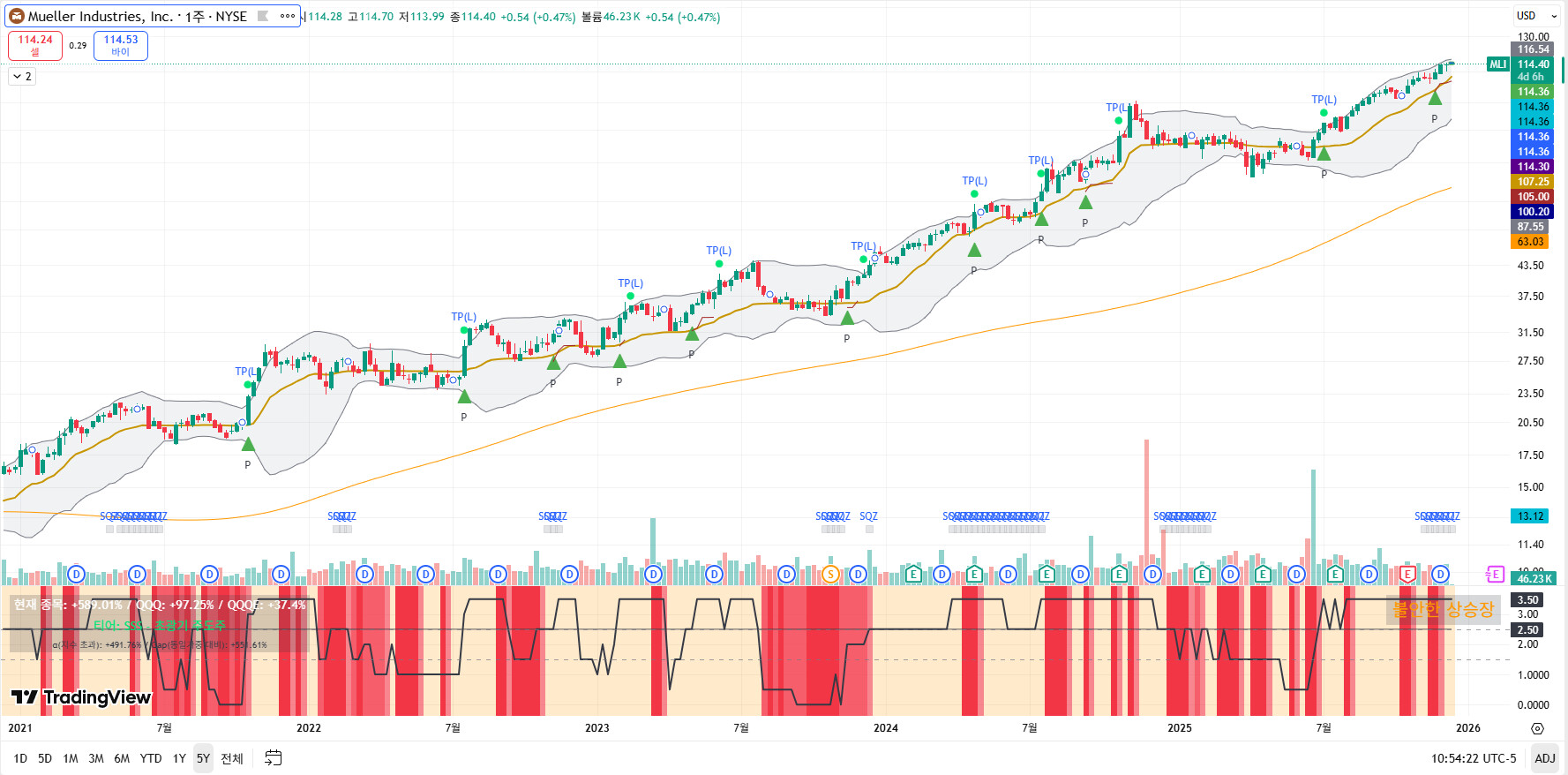
Task: Click the orange 107.25 price label
Action: tap(1533, 182)
